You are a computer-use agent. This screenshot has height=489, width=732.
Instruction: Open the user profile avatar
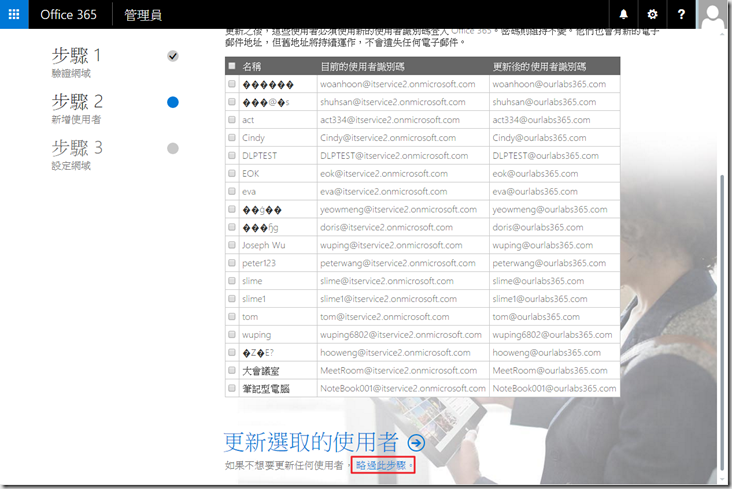[713, 16]
